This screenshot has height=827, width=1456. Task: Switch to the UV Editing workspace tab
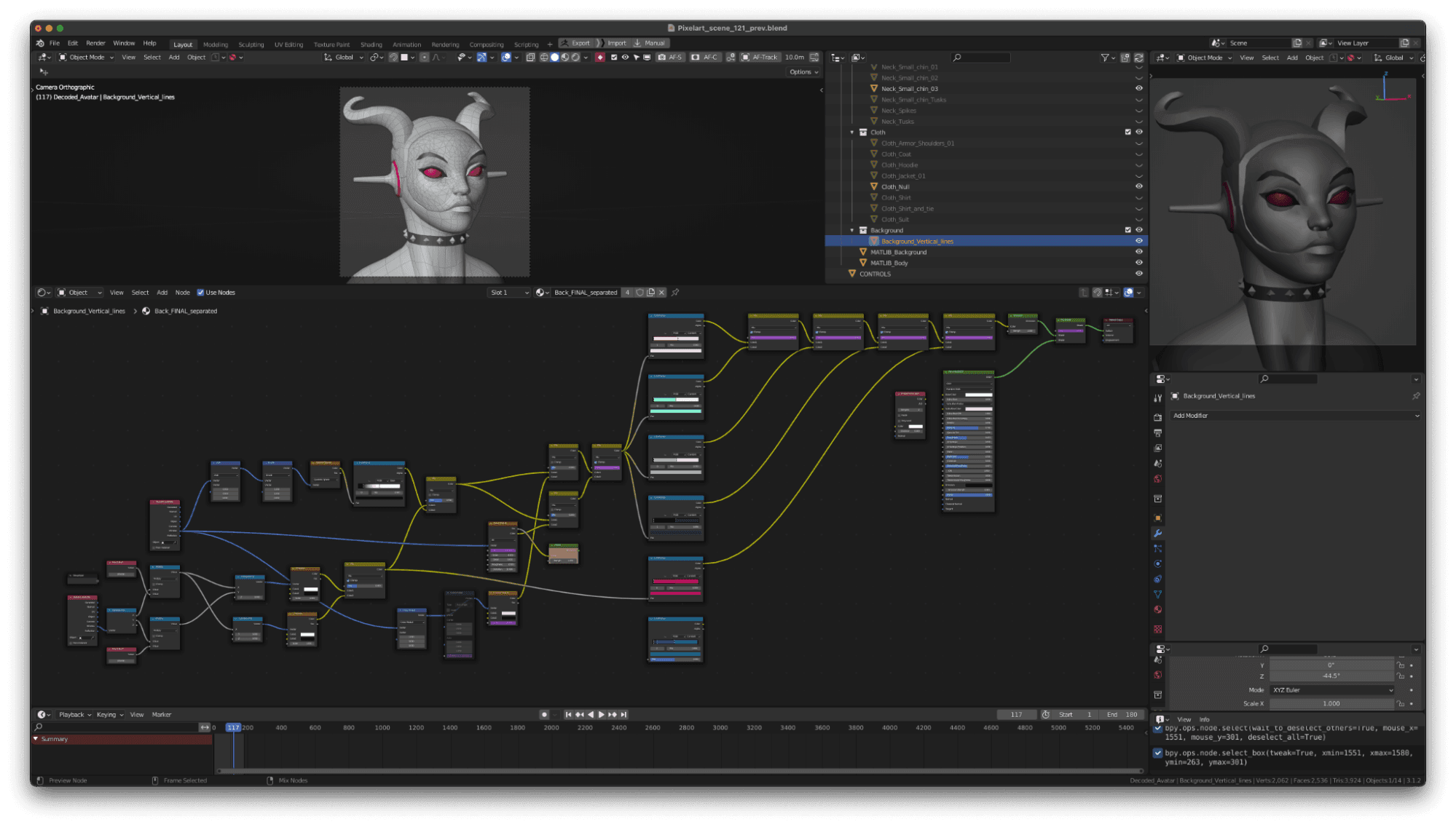point(288,44)
